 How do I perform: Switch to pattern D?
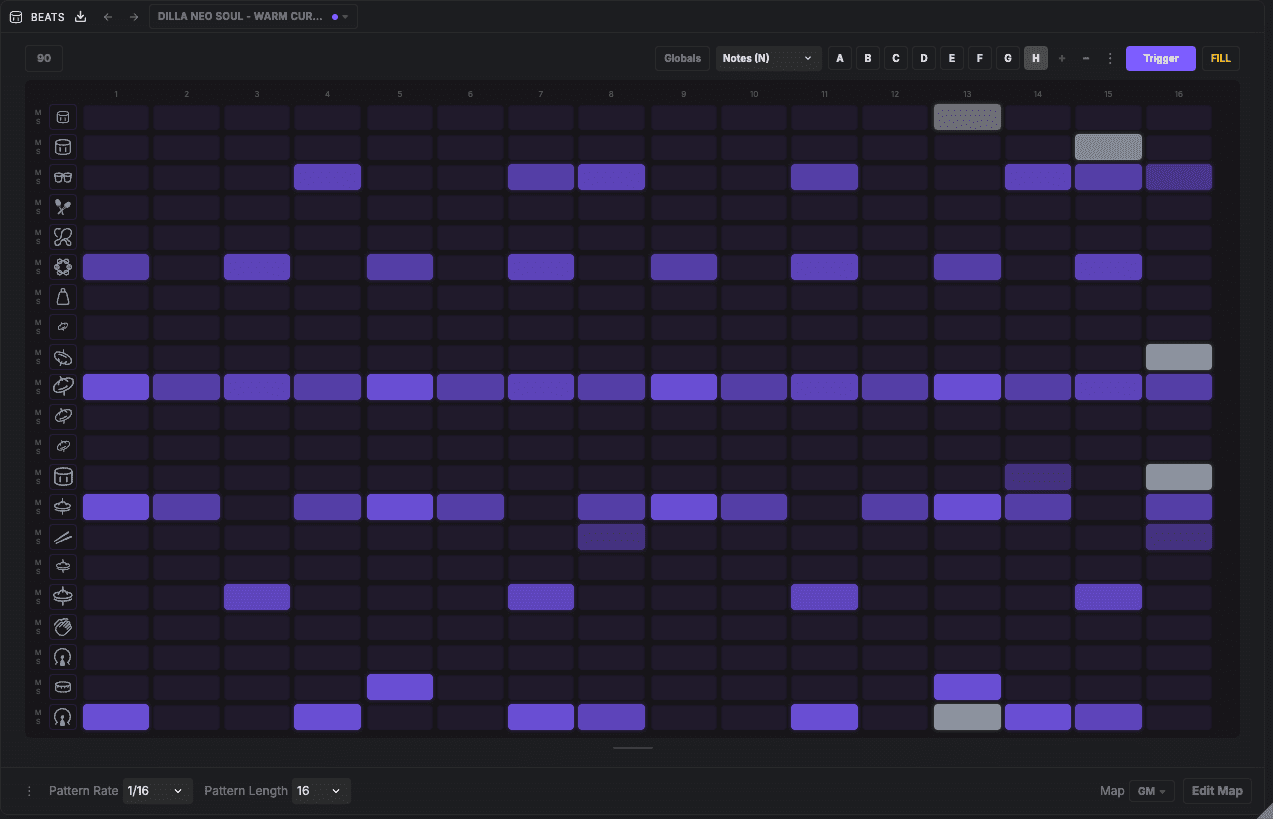[924, 58]
